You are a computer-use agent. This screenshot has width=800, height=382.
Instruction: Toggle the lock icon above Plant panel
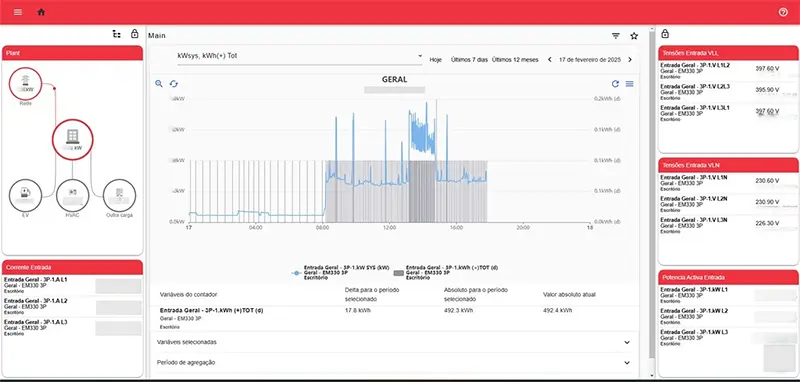click(x=135, y=34)
